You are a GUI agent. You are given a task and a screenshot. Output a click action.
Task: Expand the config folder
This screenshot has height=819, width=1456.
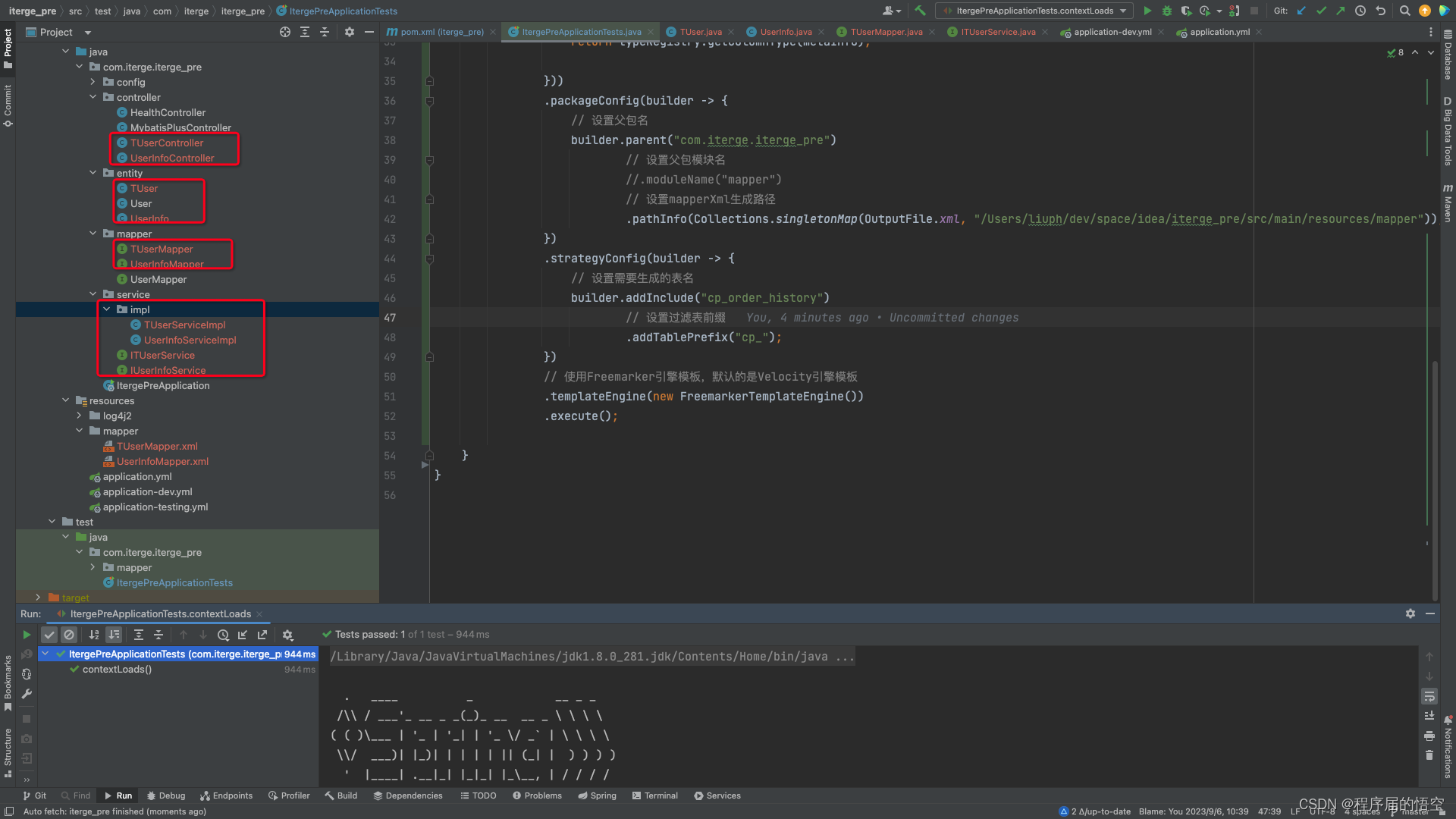point(93,82)
